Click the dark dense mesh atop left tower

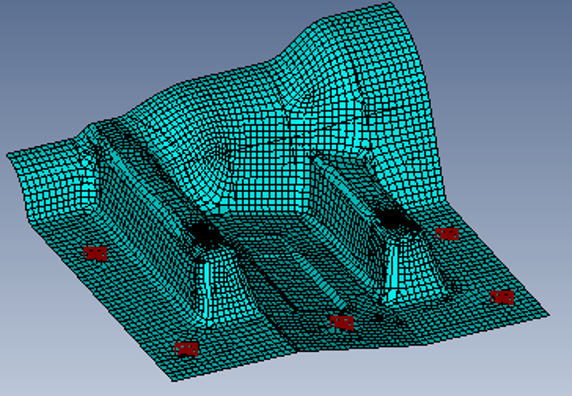(x=203, y=233)
